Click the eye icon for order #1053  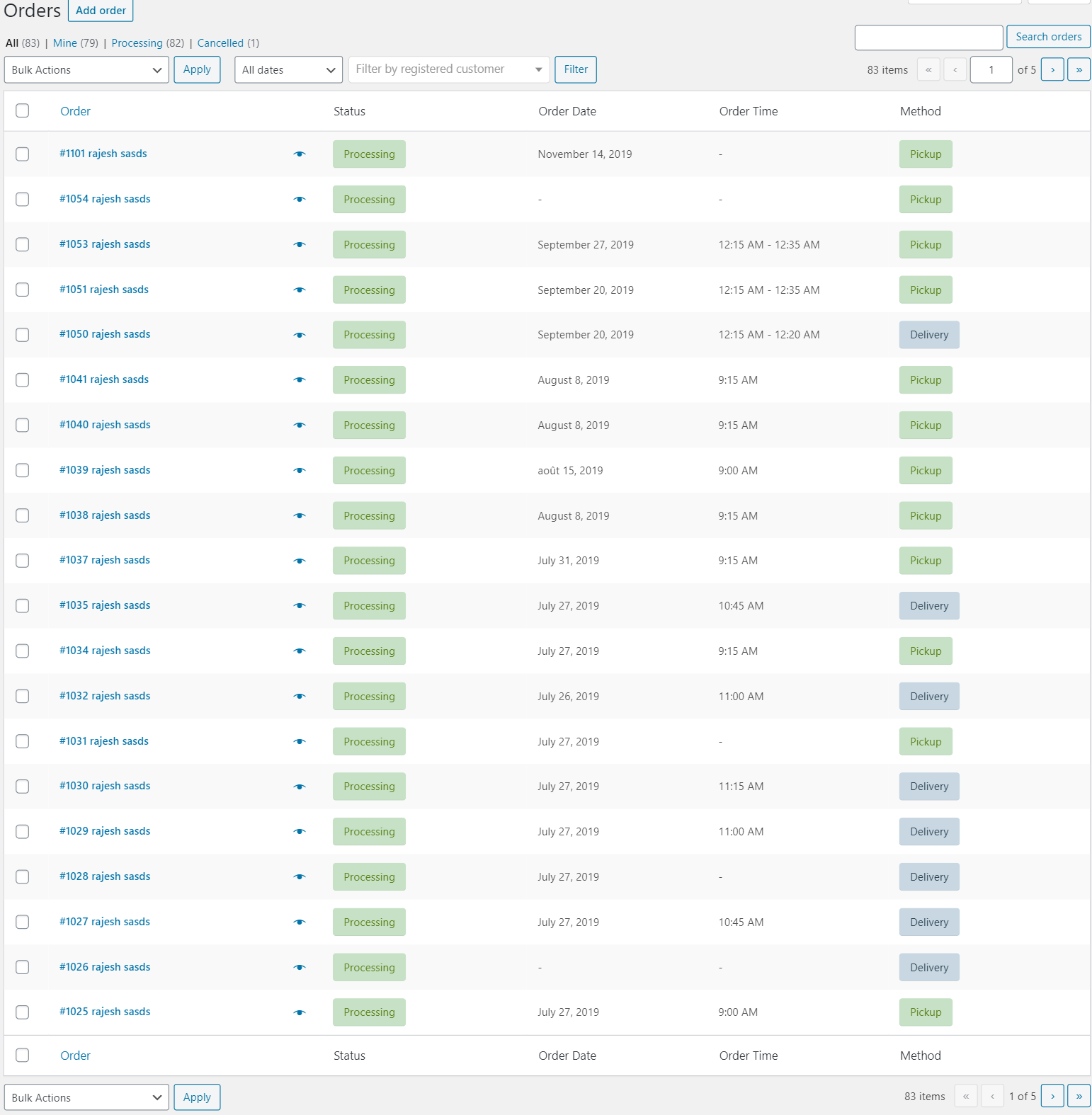[x=300, y=245]
